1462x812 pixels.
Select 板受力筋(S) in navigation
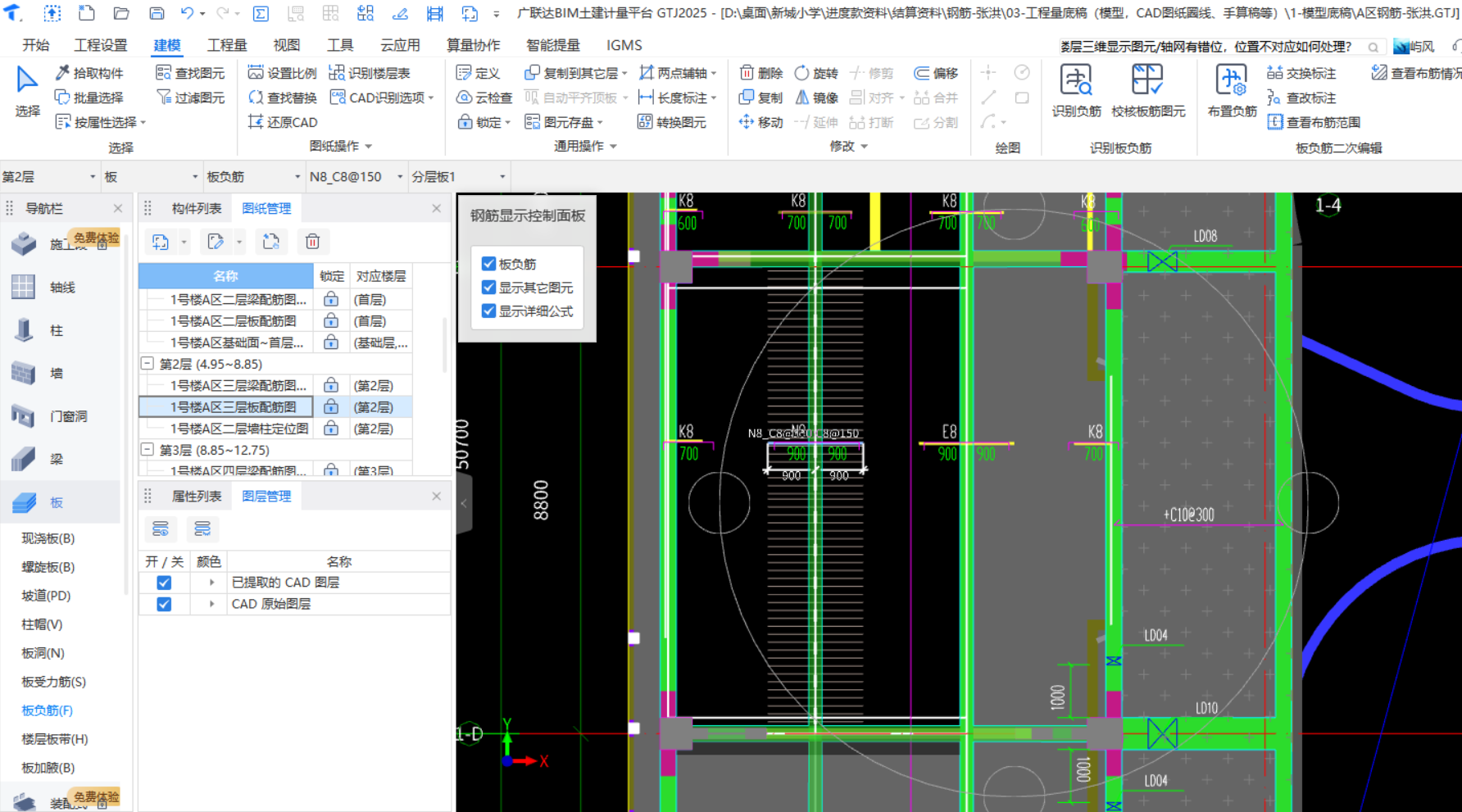point(53,682)
